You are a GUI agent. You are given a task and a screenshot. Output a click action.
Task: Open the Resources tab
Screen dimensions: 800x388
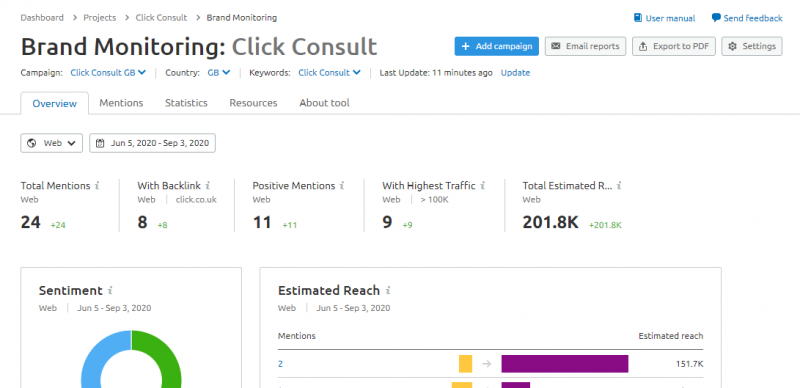pos(253,103)
